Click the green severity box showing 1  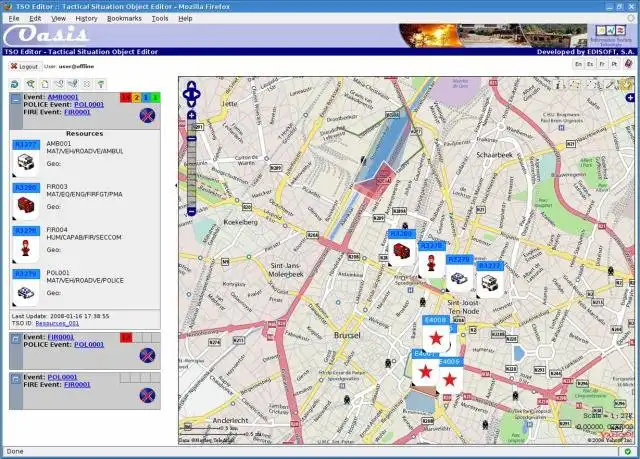click(x=155, y=98)
